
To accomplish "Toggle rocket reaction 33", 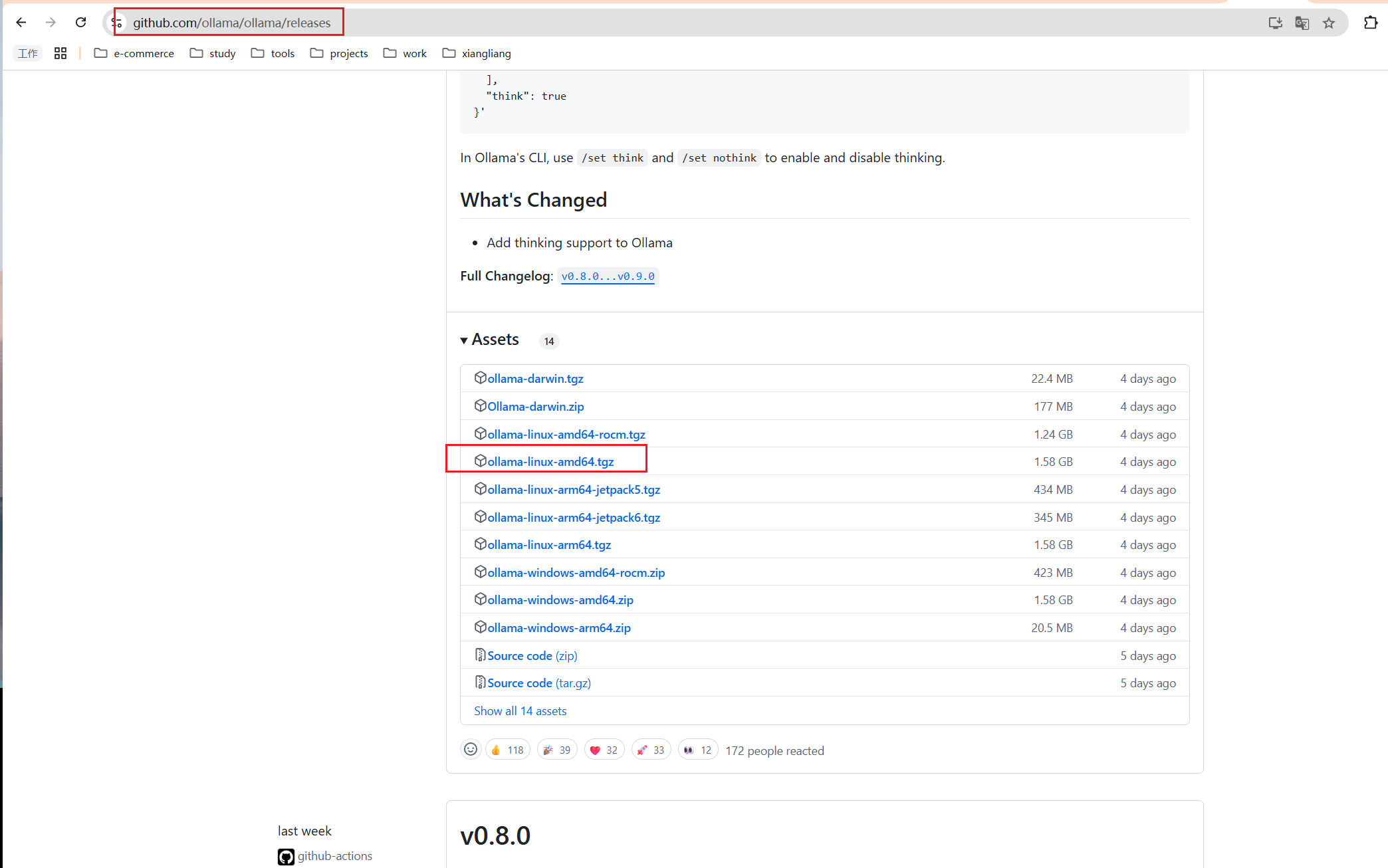I will [650, 750].
